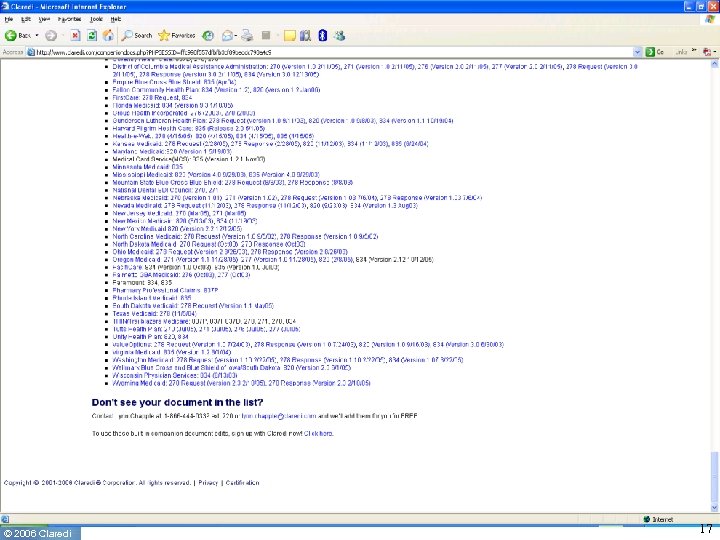Open the Nevada Medicaid link

point(265,205)
